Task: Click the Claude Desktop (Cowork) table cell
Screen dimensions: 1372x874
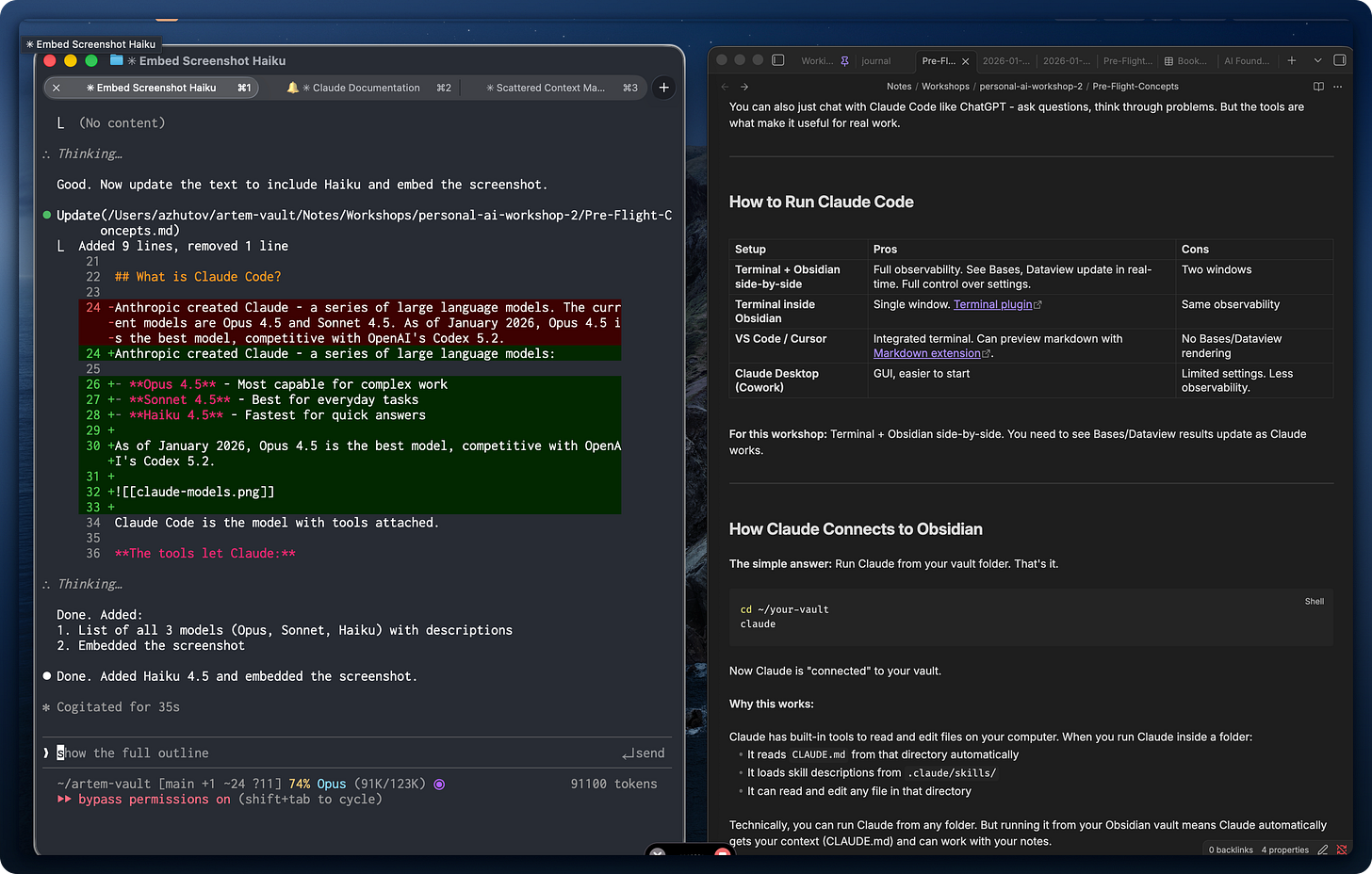Action: 798,380
